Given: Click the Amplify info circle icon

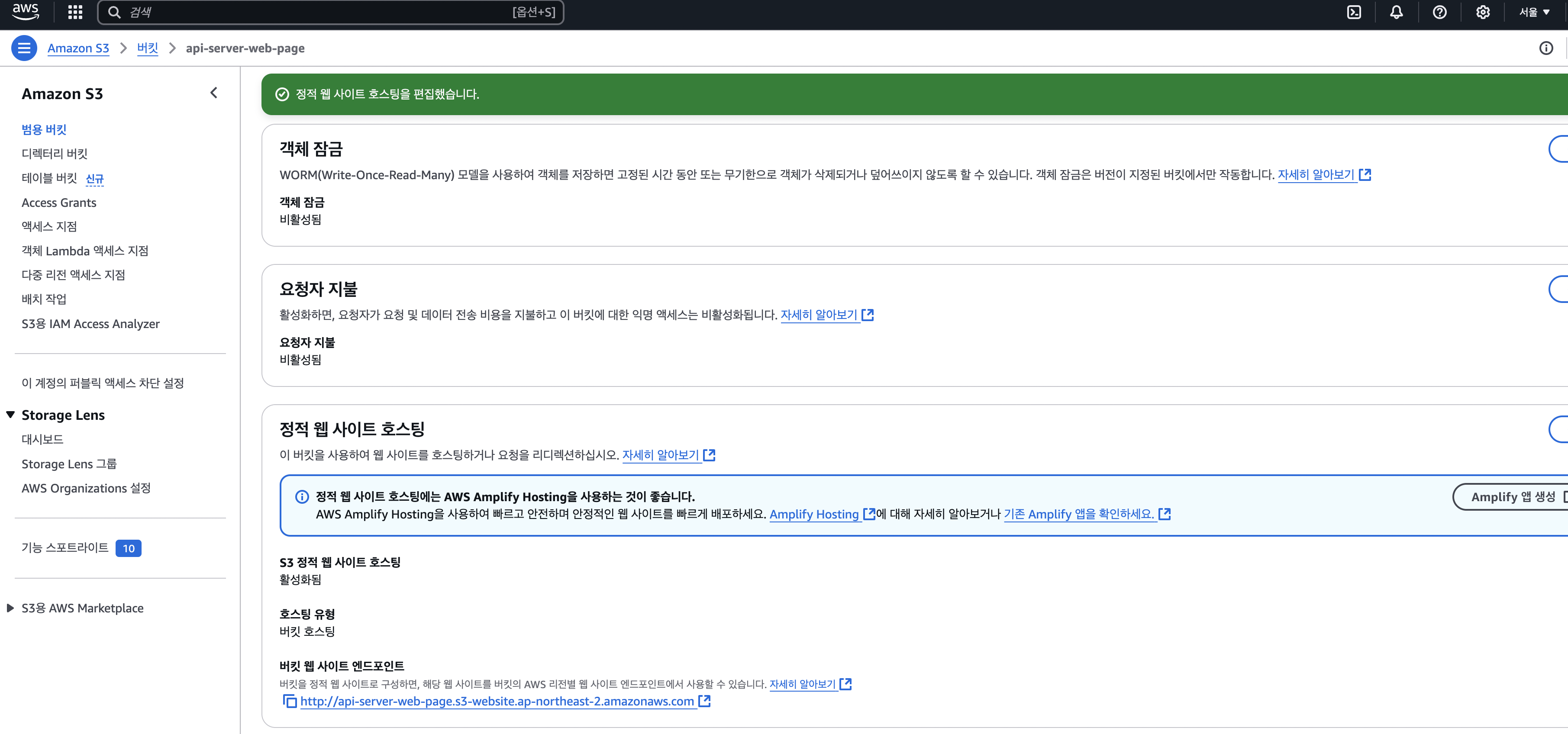Looking at the screenshot, I should [302, 497].
